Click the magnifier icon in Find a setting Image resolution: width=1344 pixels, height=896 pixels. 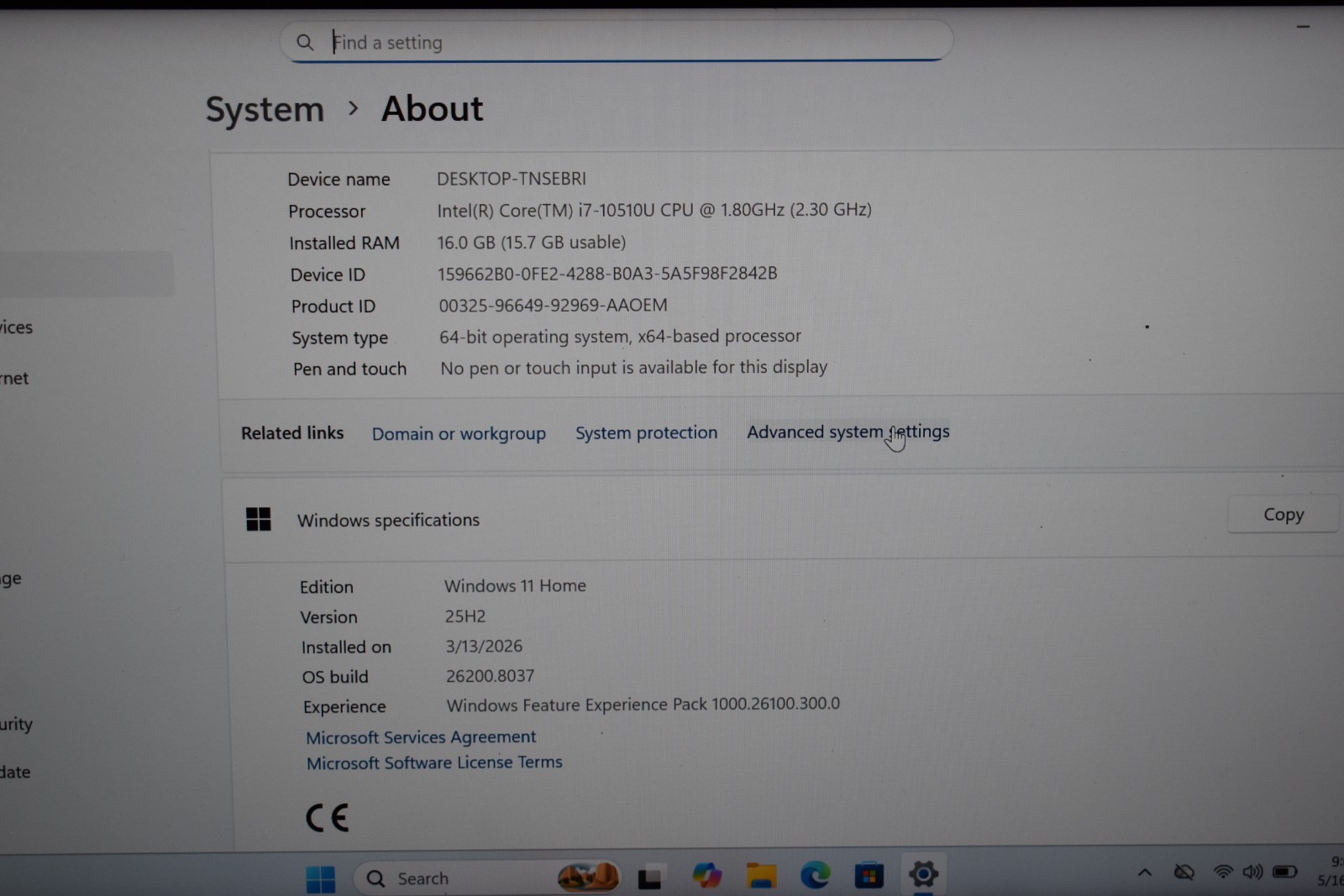pos(305,42)
